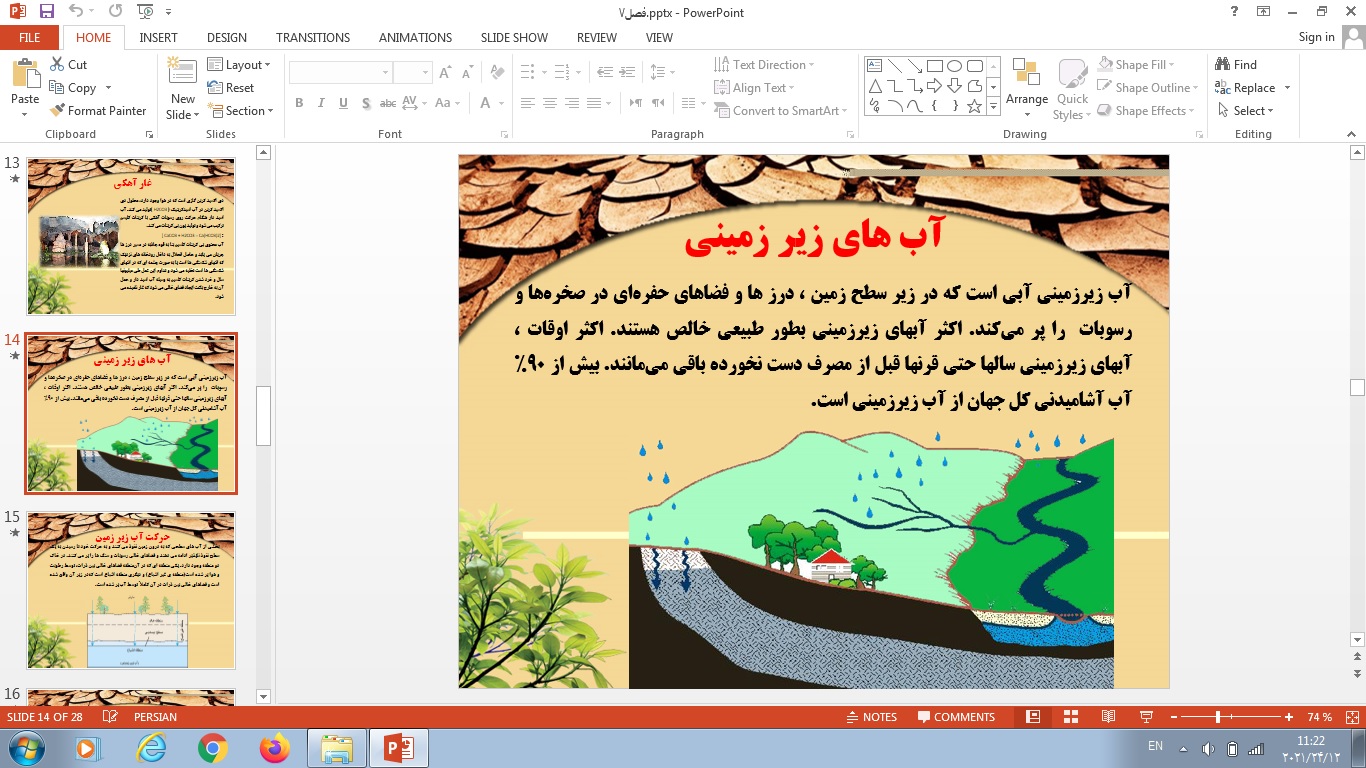Expand the Layout dropdown

pyautogui.click(x=239, y=65)
